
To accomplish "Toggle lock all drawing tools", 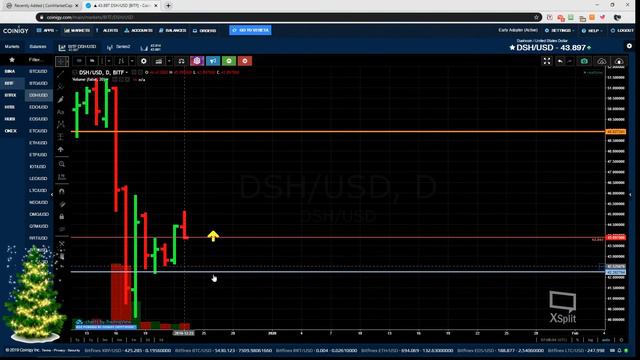I will tap(62, 216).
